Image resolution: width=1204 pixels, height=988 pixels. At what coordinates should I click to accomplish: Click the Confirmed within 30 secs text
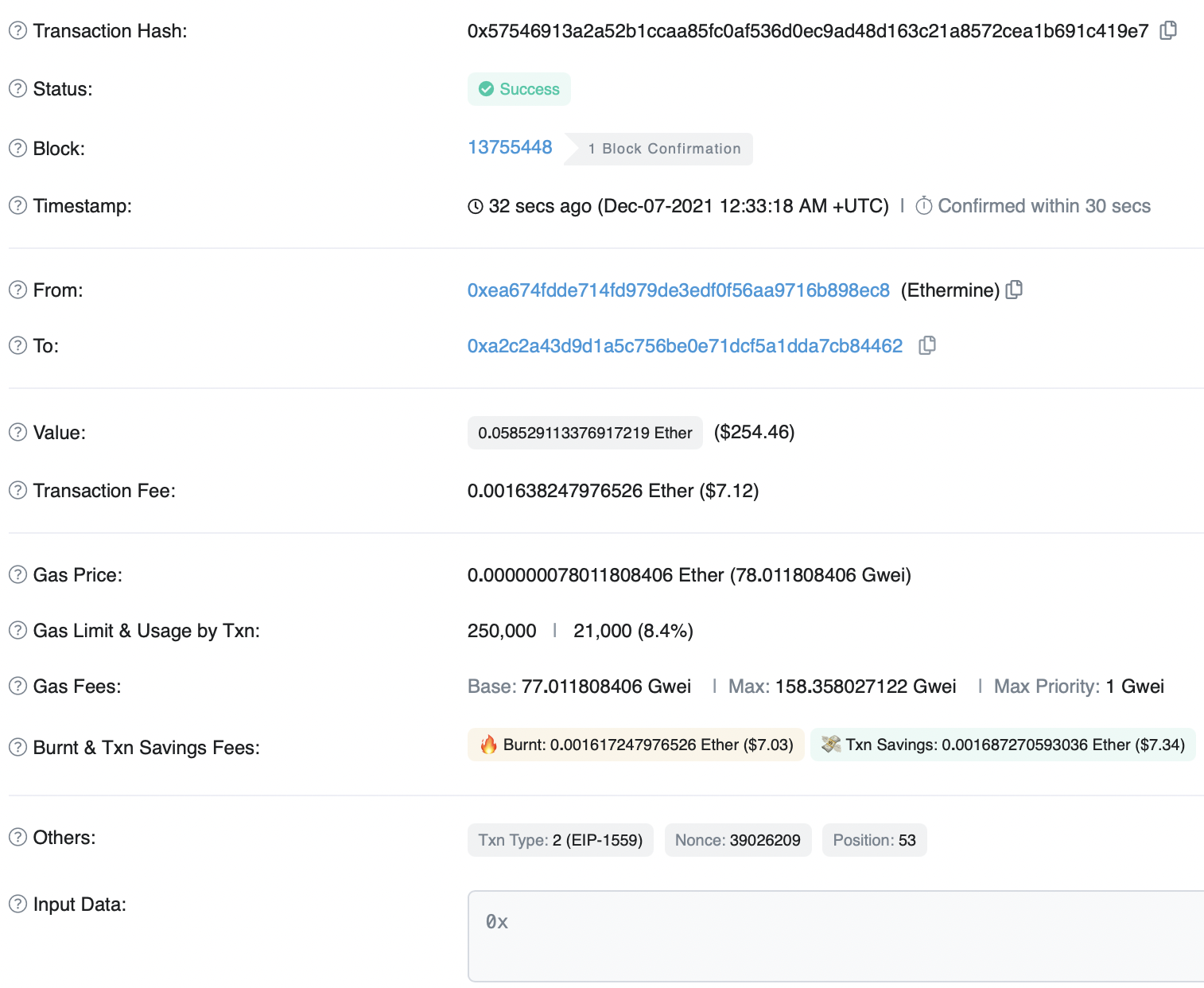1044,206
